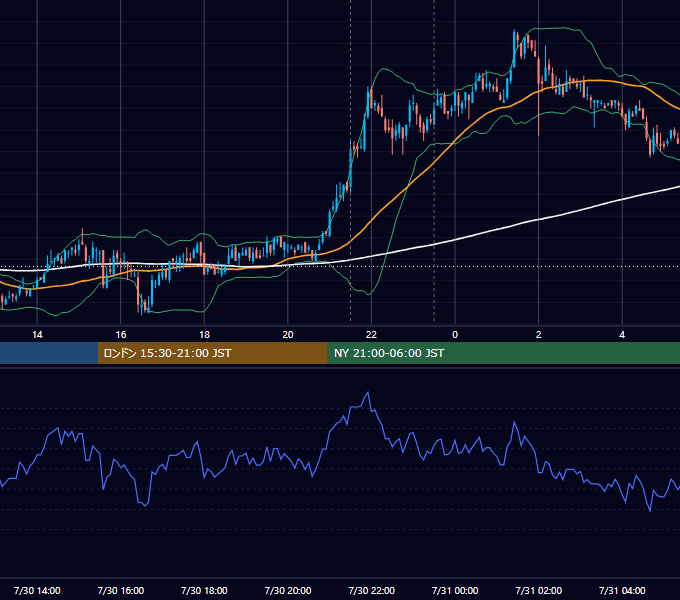
Task: Click hour label 4 on chart axis
Action: (x=622, y=335)
